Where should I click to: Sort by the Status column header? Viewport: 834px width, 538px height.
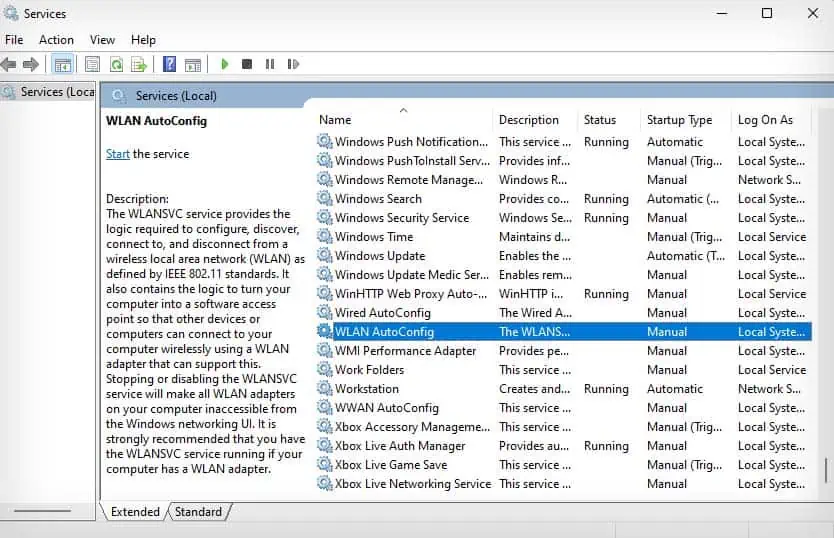(610, 120)
